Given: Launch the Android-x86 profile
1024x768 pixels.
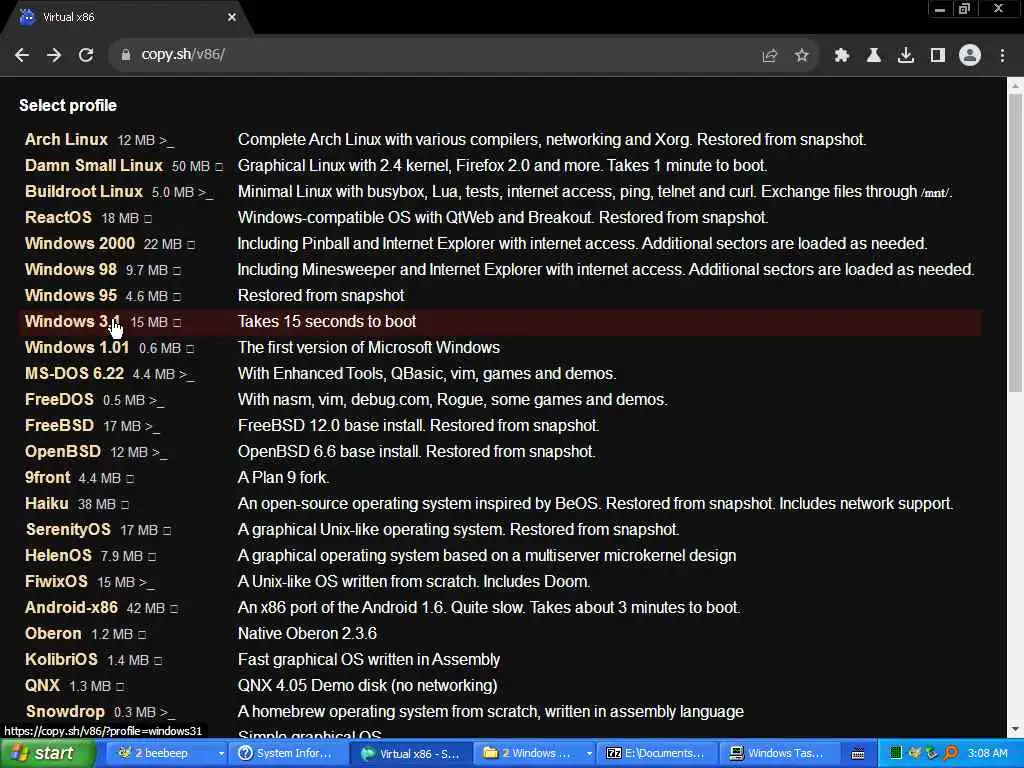Looking at the screenshot, I should click(x=71, y=608).
